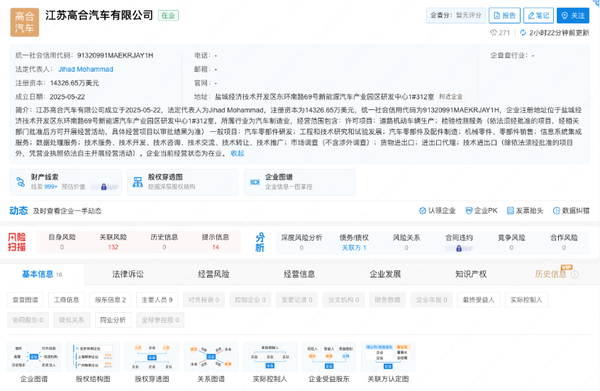Open the 关系图谱 diagram thumbnail

[211, 357]
